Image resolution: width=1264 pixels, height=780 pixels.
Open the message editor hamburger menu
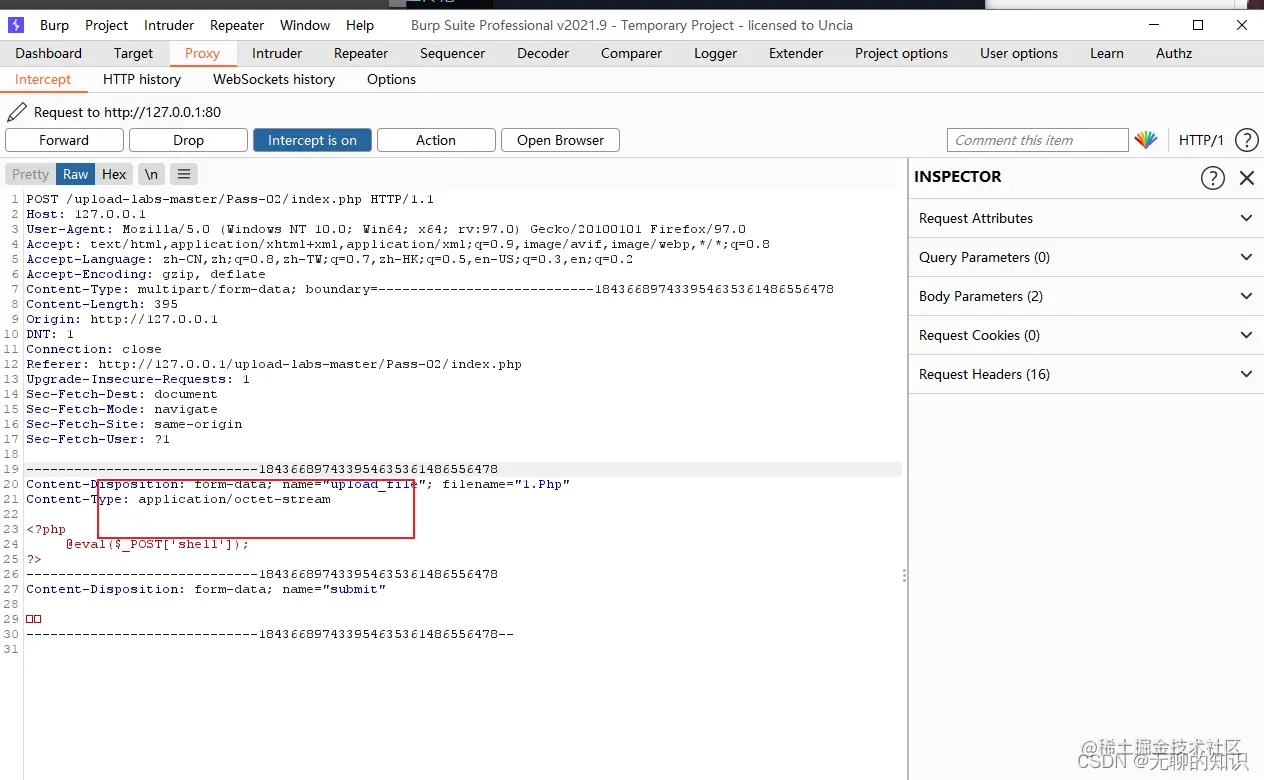[183, 174]
